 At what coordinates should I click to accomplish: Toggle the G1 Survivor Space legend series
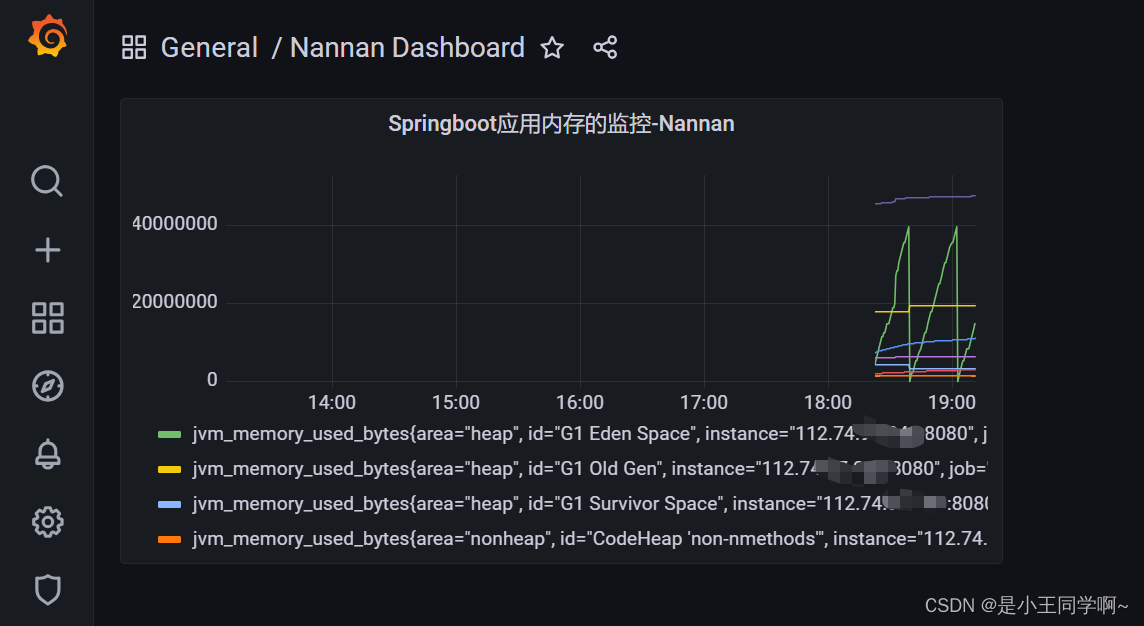(x=589, y=504)
